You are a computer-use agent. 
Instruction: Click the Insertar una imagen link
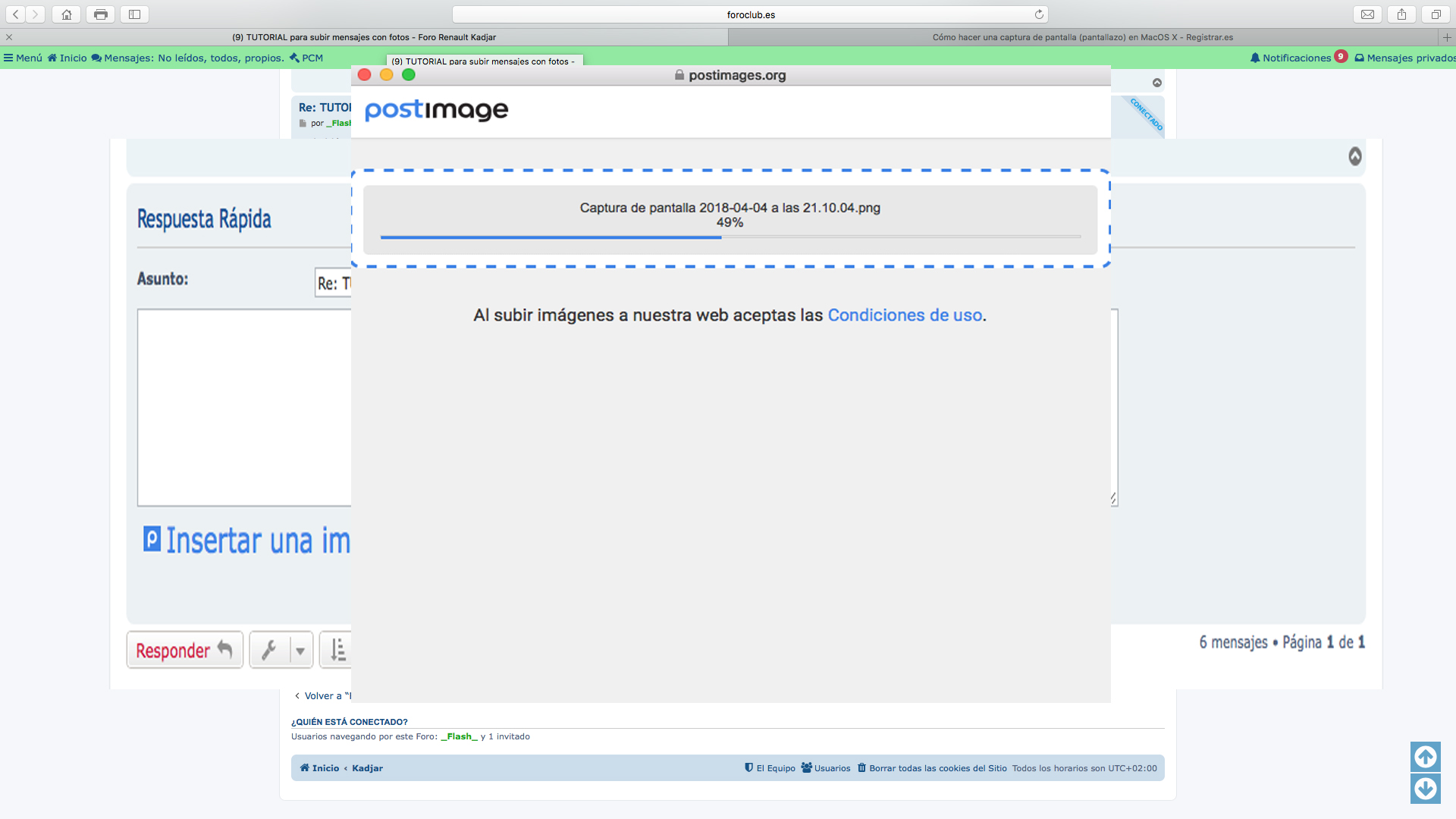[249, 541]
